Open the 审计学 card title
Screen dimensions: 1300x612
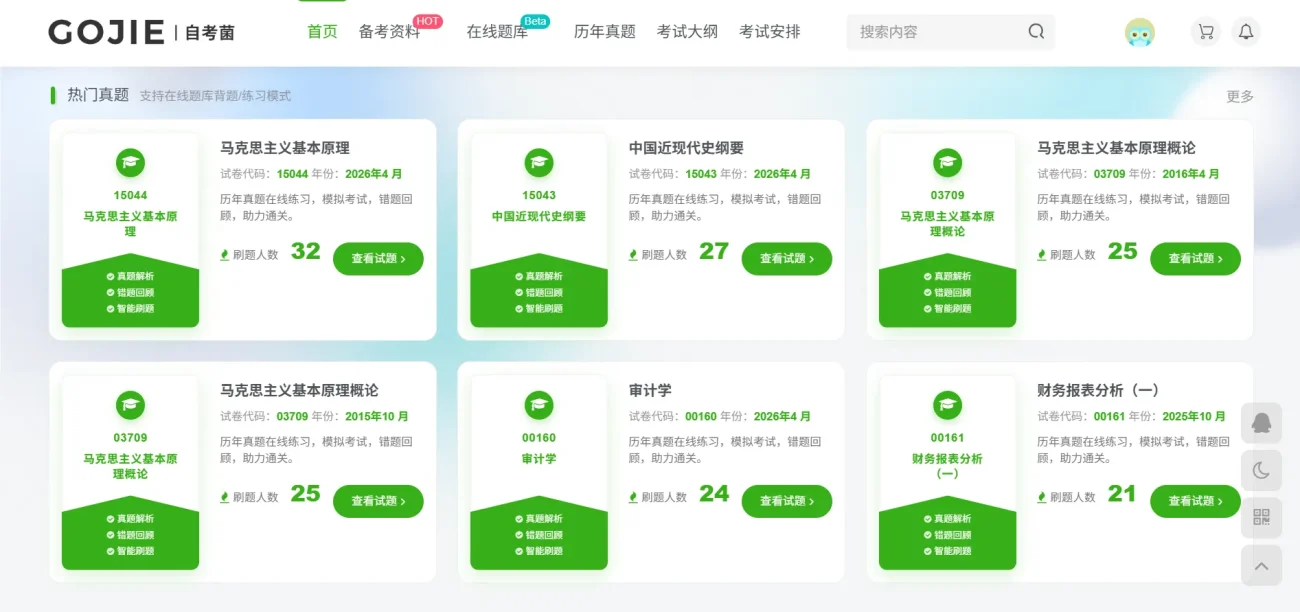650,390
